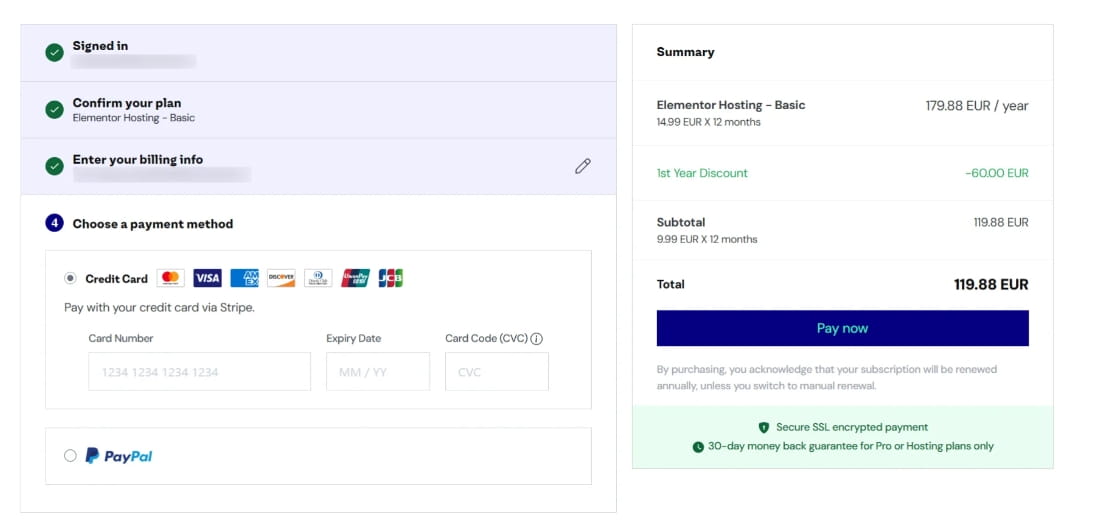Focus the Card Number field
The image size is (1105, 530).
199,372
